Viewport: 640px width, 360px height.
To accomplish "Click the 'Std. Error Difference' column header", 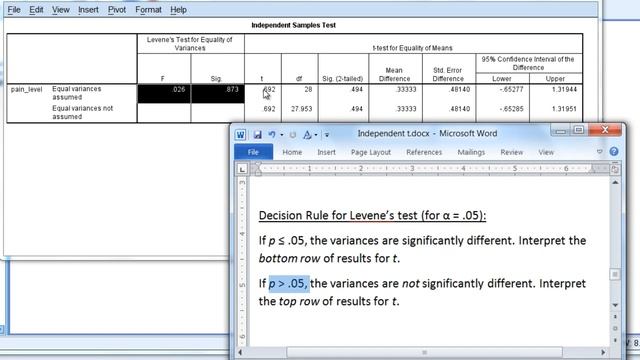I will [448, 74].
